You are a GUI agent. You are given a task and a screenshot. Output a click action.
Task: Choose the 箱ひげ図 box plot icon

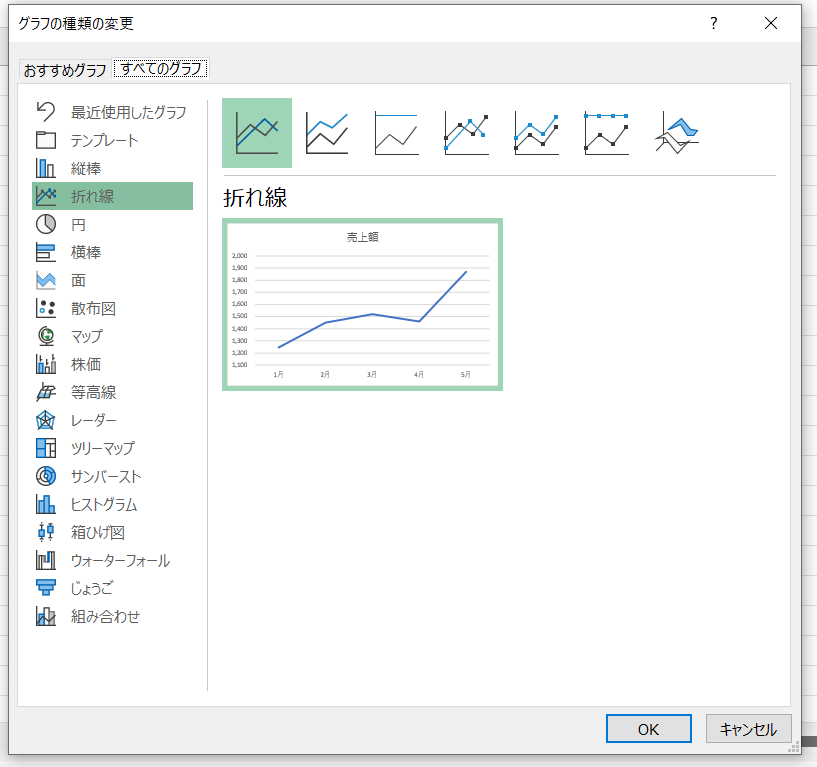click(x=46, y=532)
